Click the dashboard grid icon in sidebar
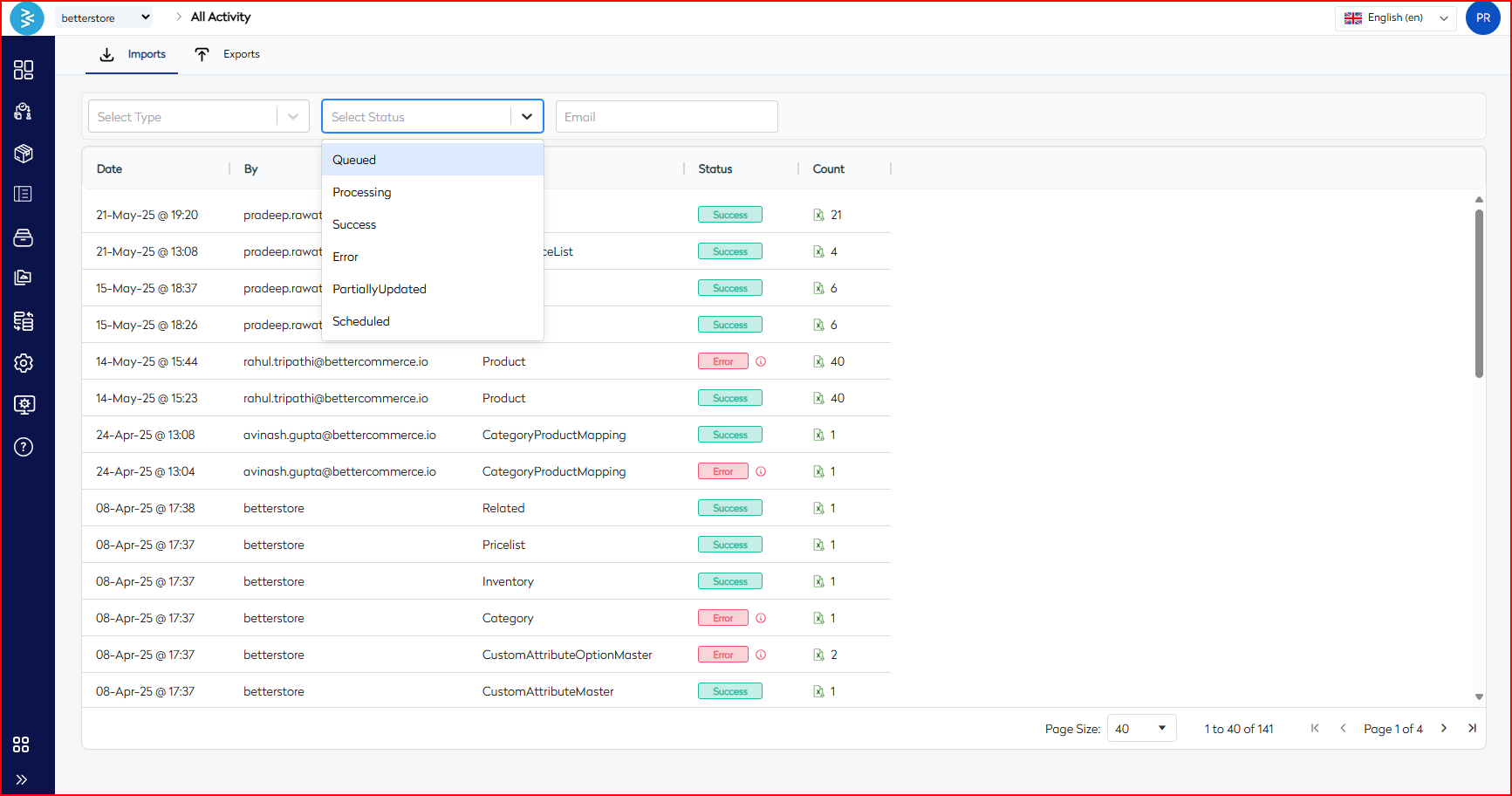The height and width of the screenshot is (796, 1512). [24, 70]
